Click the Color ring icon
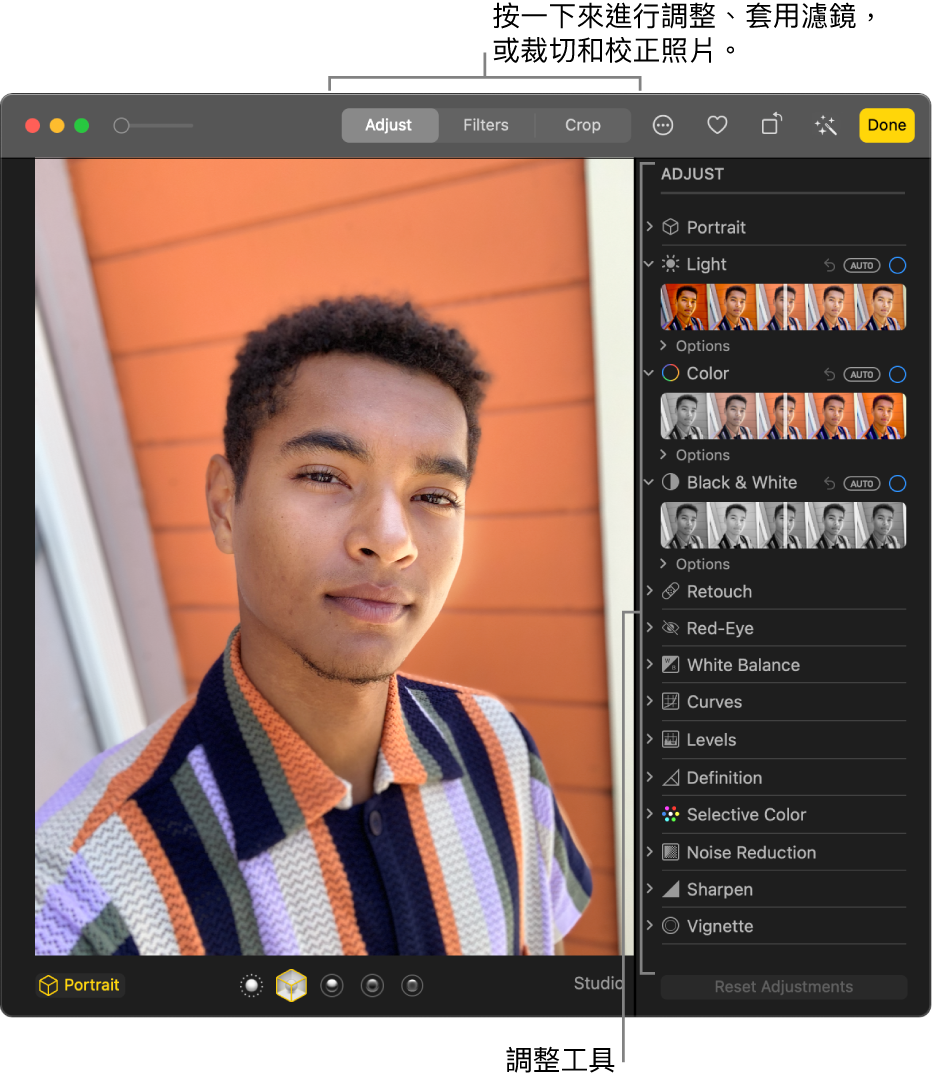The height and width of the screenshot is (1083, 934). point(670,373)
